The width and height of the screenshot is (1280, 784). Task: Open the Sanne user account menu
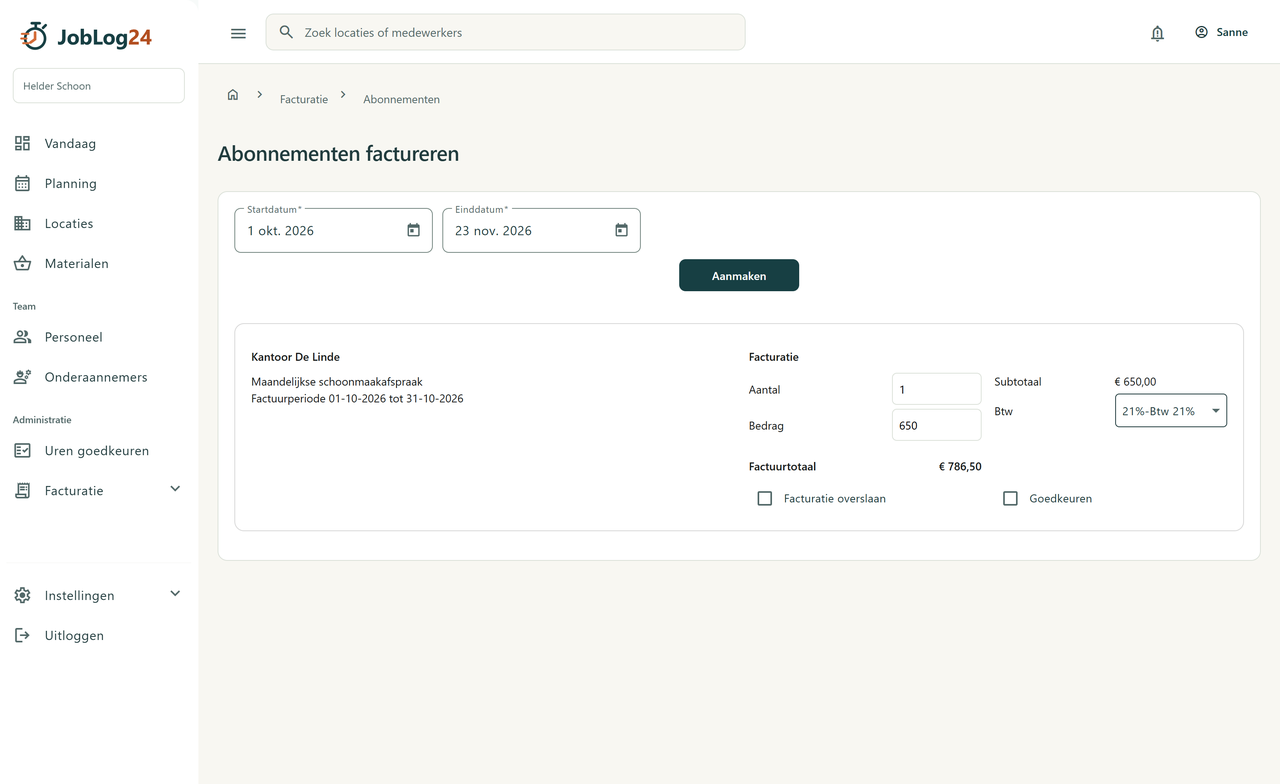click(1221, 32)
